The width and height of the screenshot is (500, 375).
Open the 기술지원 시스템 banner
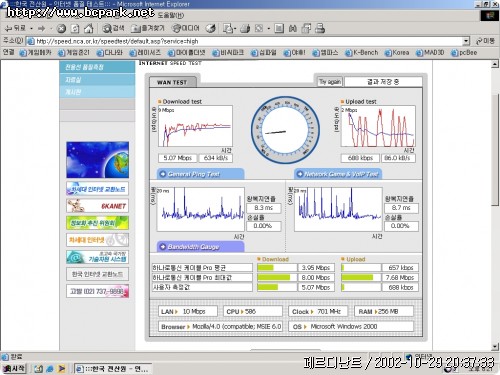click(97, 257)
